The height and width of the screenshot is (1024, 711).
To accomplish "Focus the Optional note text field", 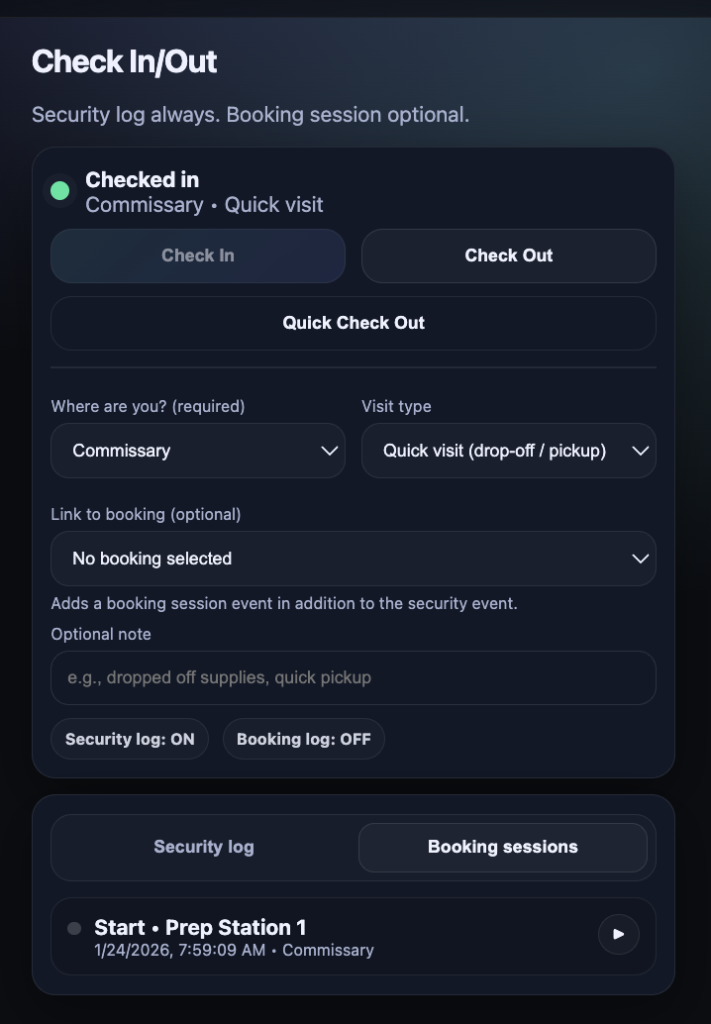I will coord(353,678).
